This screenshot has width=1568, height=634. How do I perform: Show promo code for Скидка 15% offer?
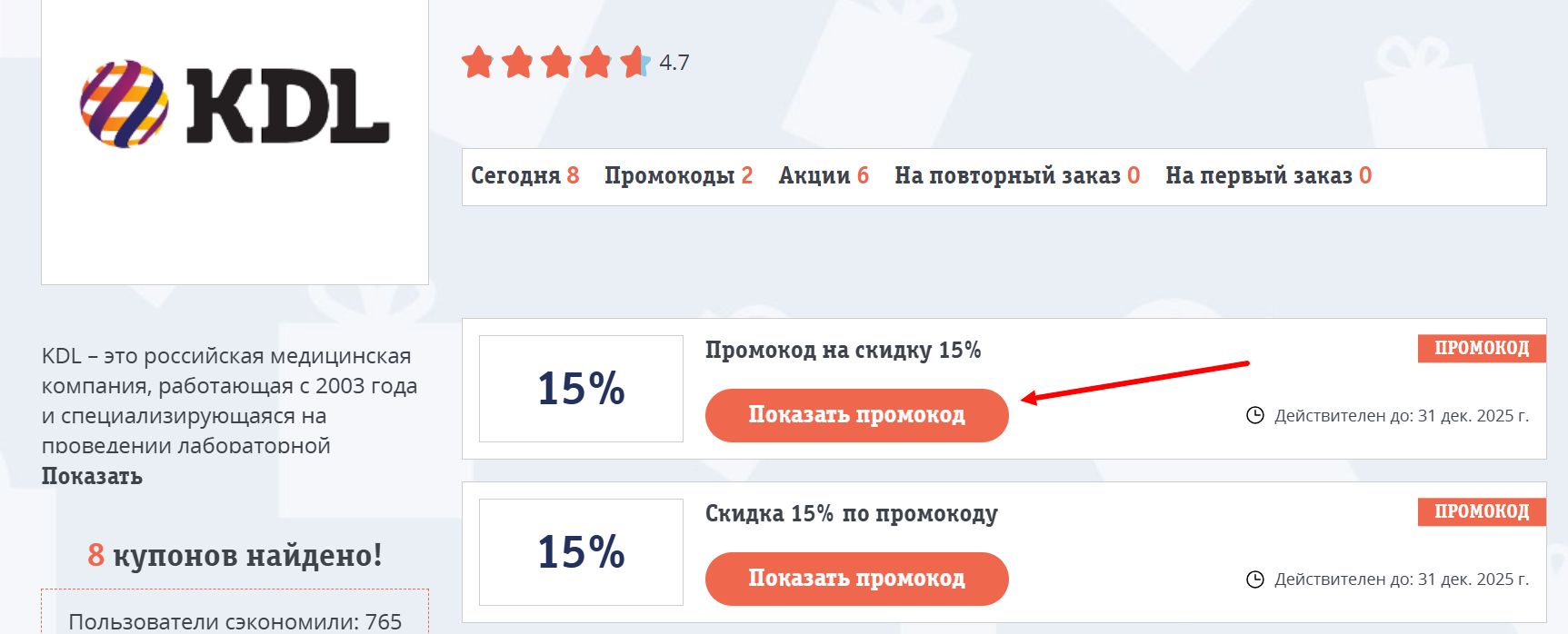(857, 579)
